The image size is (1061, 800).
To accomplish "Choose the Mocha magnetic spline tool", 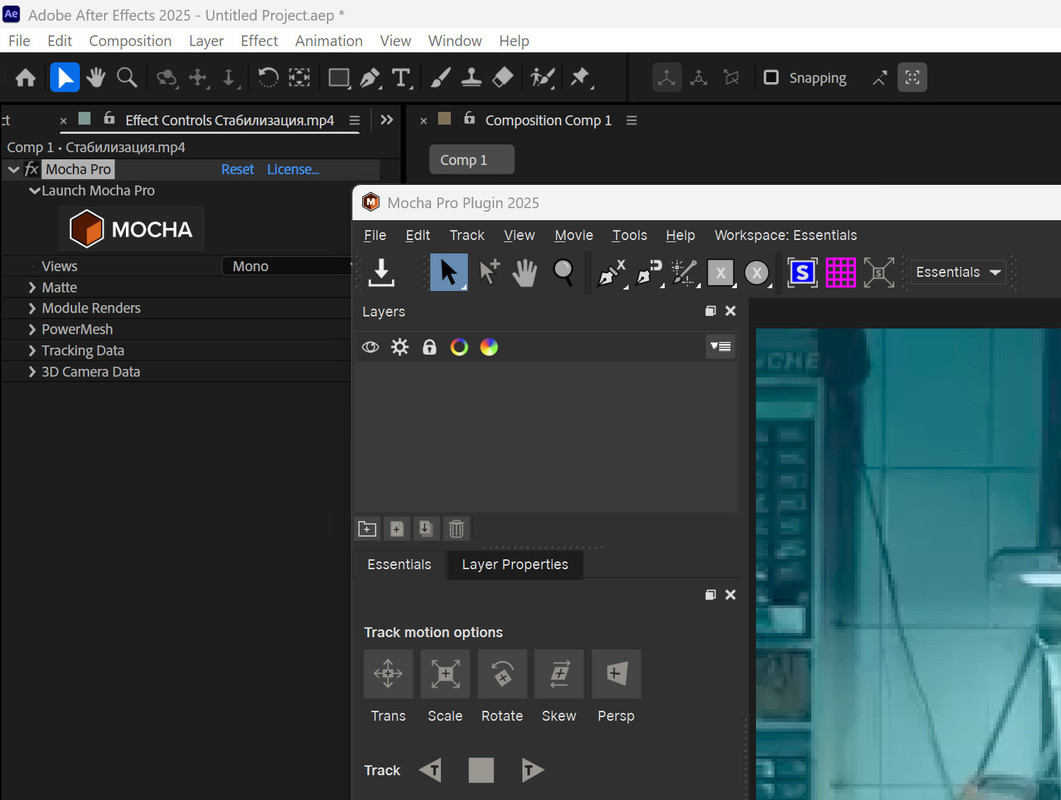I will coord(685,273).
